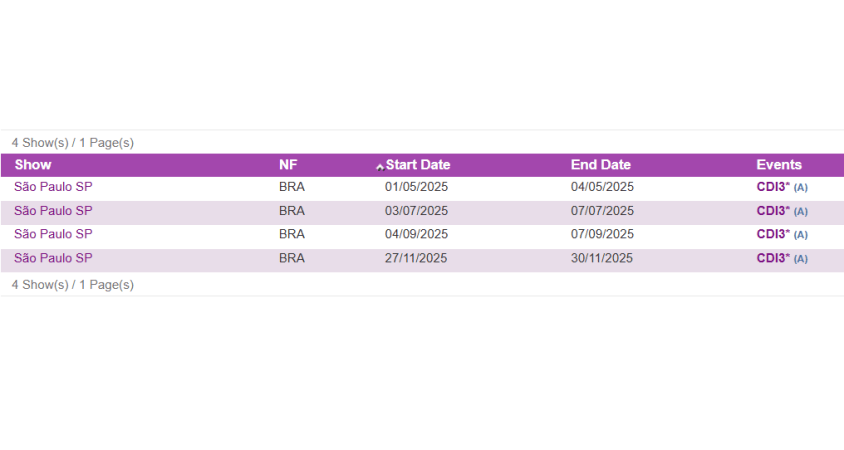The width and height of the screenshot is (844, 450).
Task: Click CDI3* event for the 03/07/2025 show
Action: point(772,211)
